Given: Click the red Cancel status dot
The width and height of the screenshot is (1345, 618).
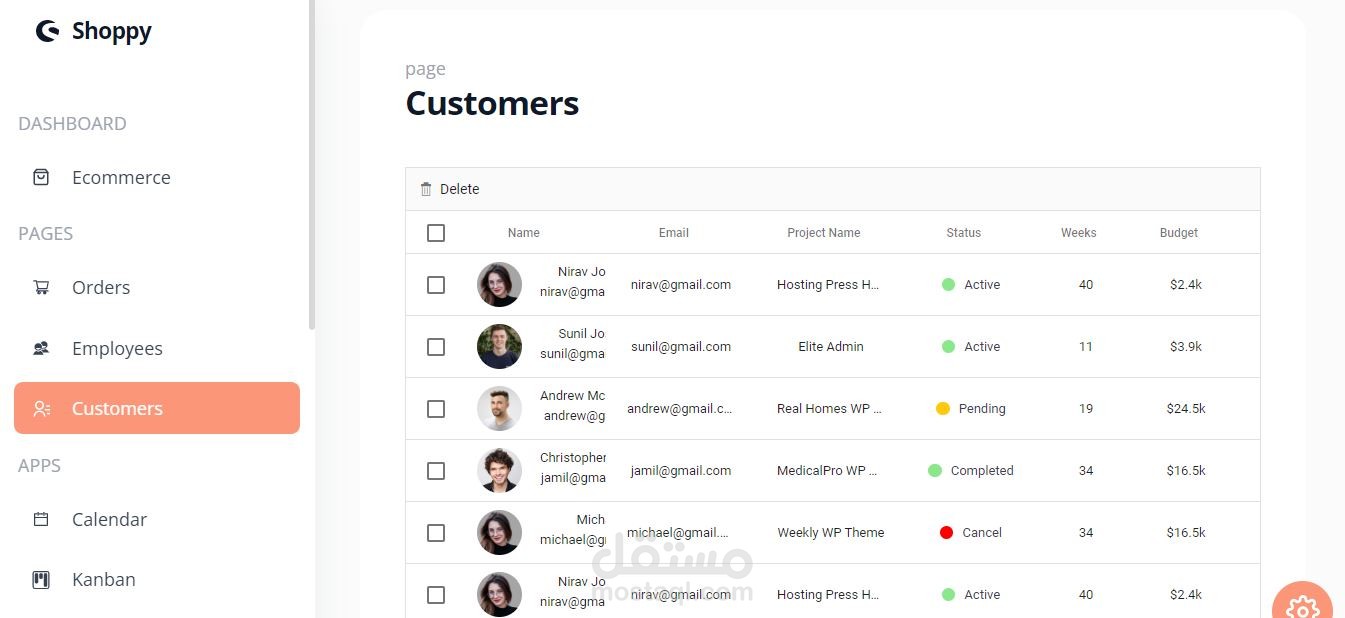Looking at the screenshot, I should 946,533.
